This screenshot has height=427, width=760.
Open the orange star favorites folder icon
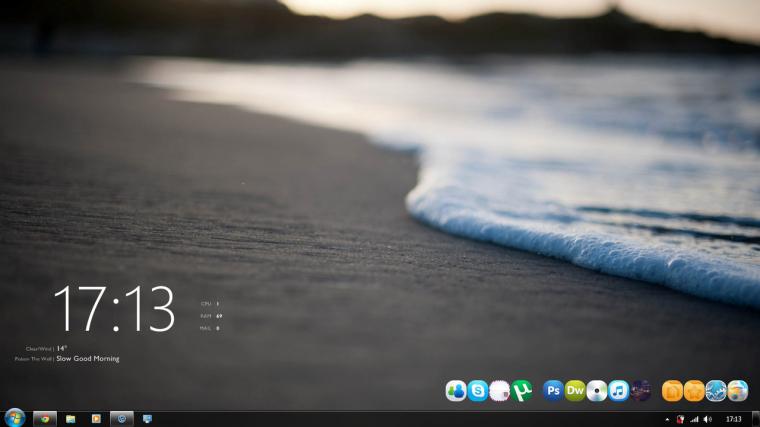pyautogui.click(x=694, y=391)
